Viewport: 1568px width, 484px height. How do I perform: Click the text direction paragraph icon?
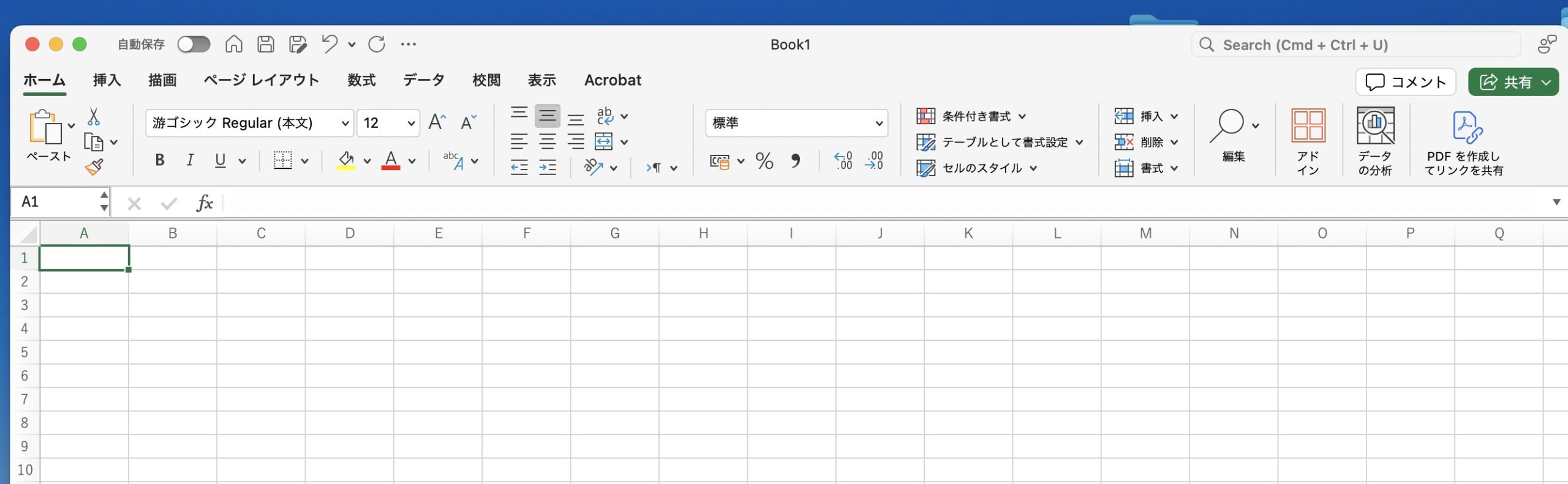pyautogui.click(x=654, y=167)
